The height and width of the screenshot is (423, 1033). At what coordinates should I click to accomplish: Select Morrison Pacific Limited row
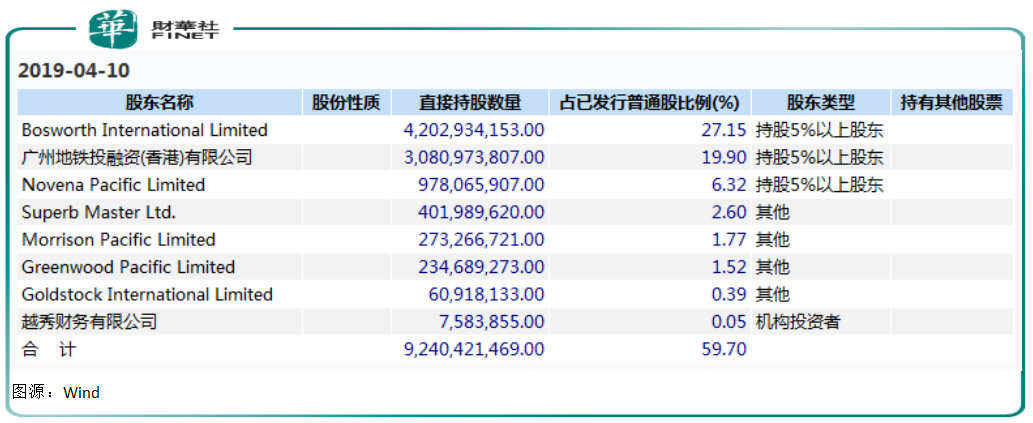(515, 240)
